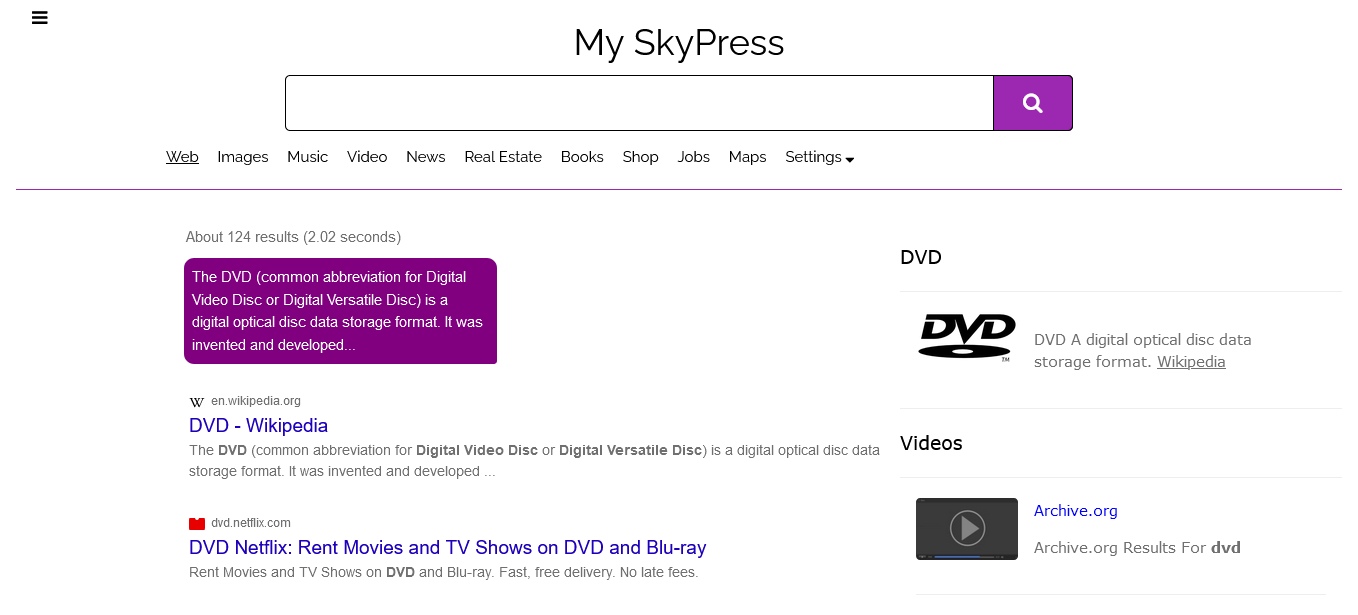Open the DVD Netflix result link
This screenshot has width=1358, height=615.
tap(448, 547)
